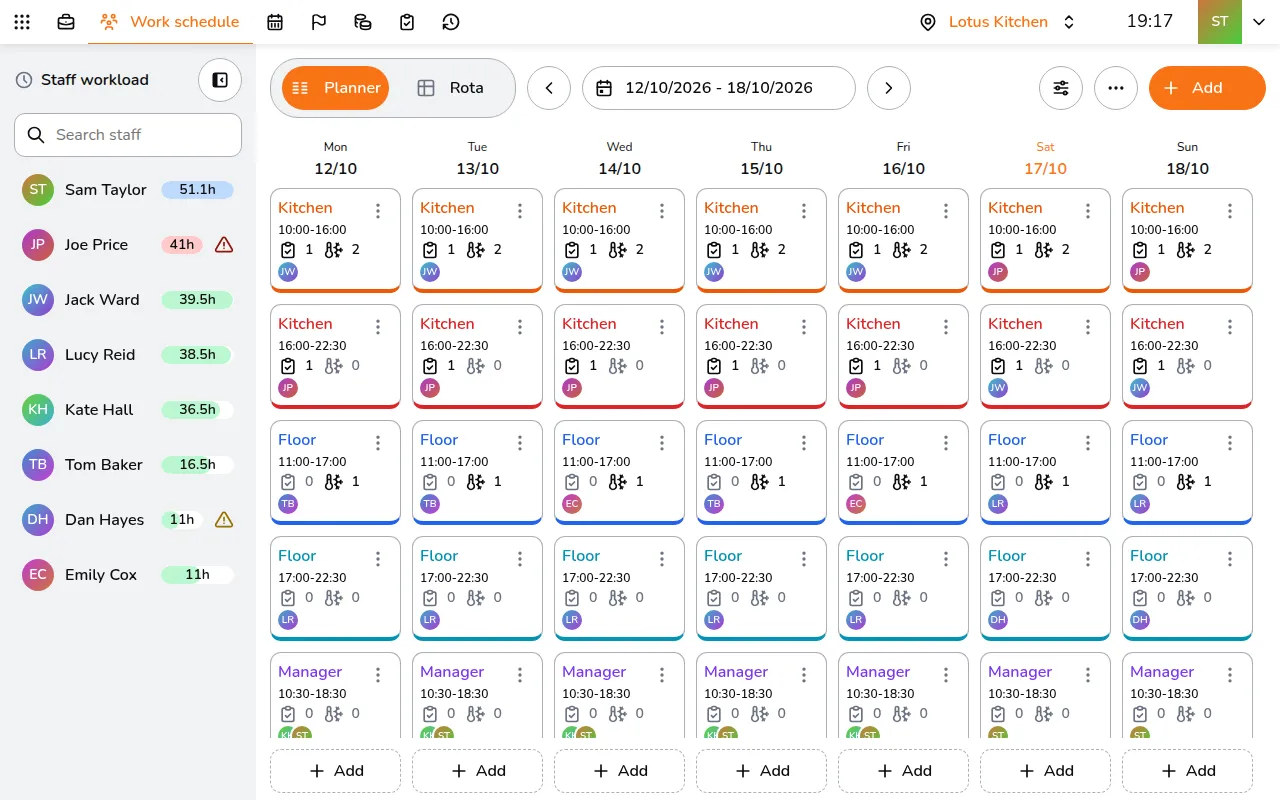Collapse the Staff workload side panel
The width and height of the screenshot is (1280, 800).
click(220, 80)
